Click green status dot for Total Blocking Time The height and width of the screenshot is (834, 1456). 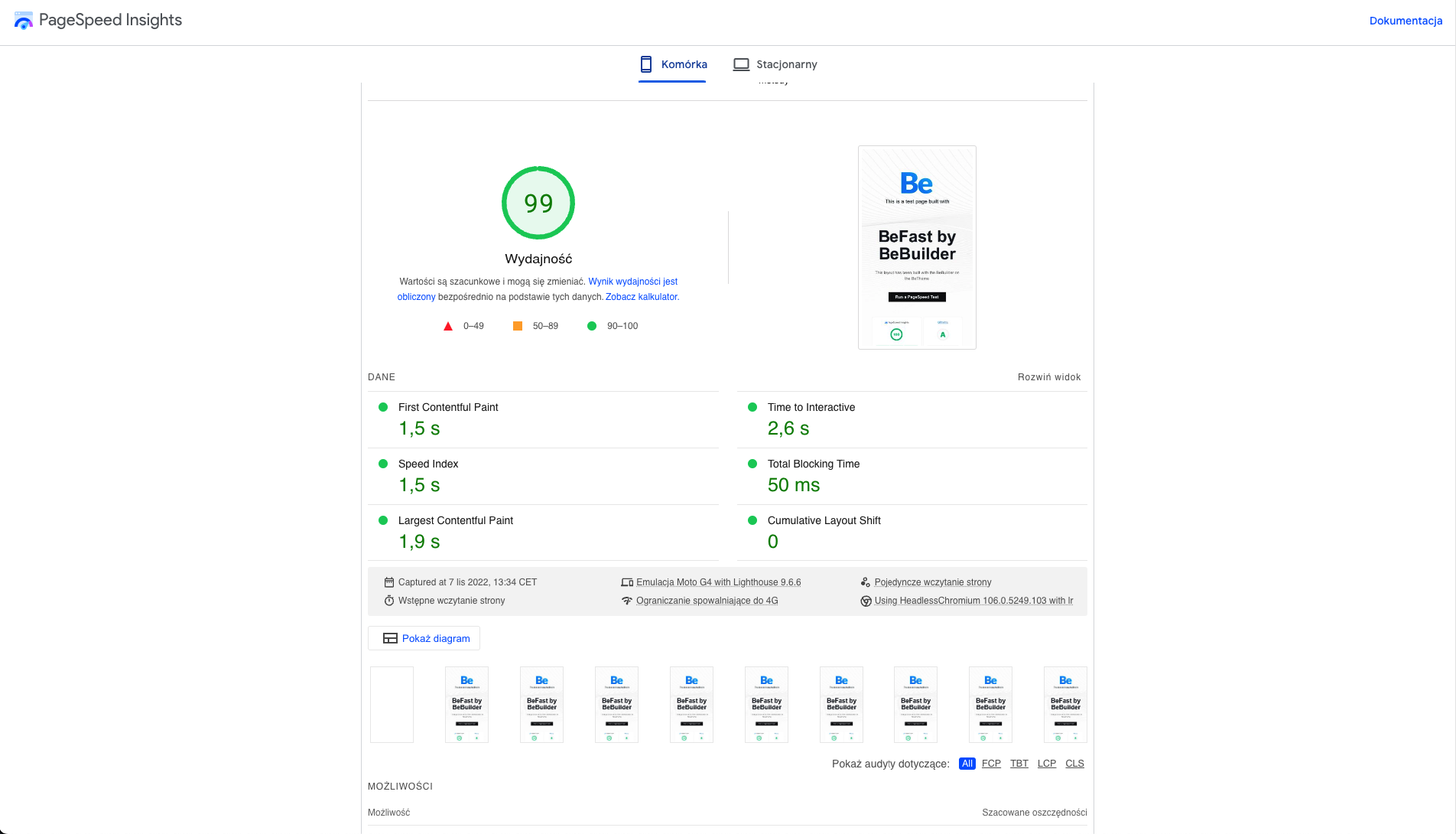(x=752, y=464)
